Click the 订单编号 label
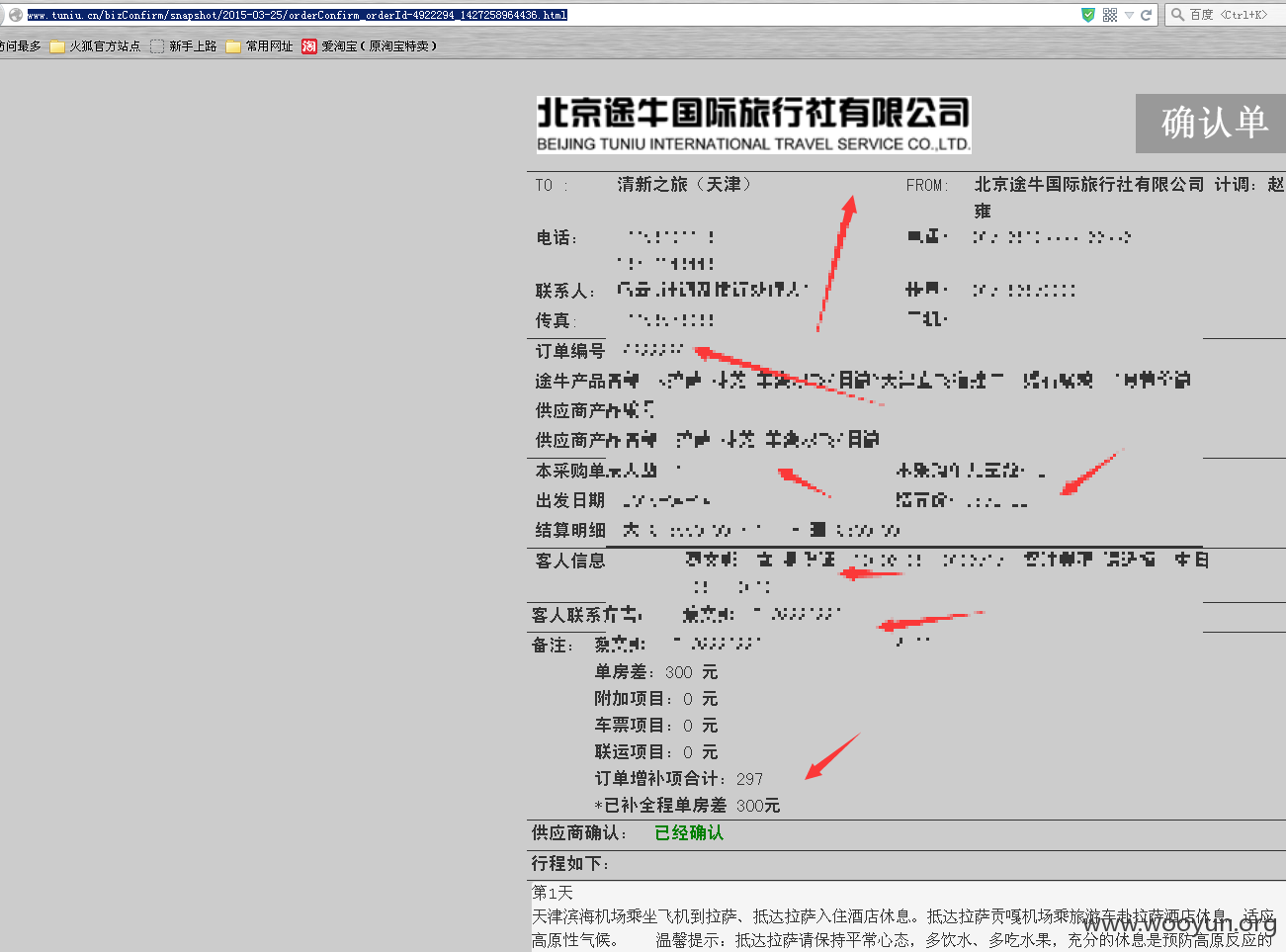 [x=569, y=351]
